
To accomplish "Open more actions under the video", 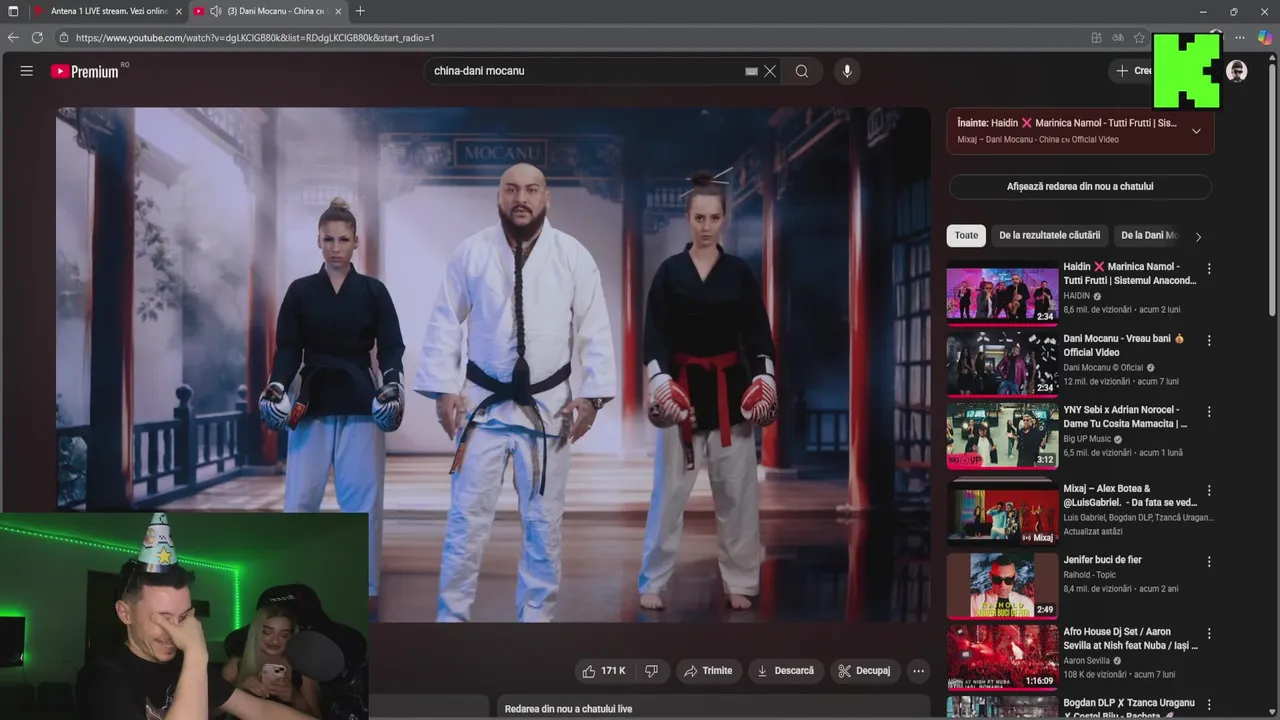I will point(918,671).
